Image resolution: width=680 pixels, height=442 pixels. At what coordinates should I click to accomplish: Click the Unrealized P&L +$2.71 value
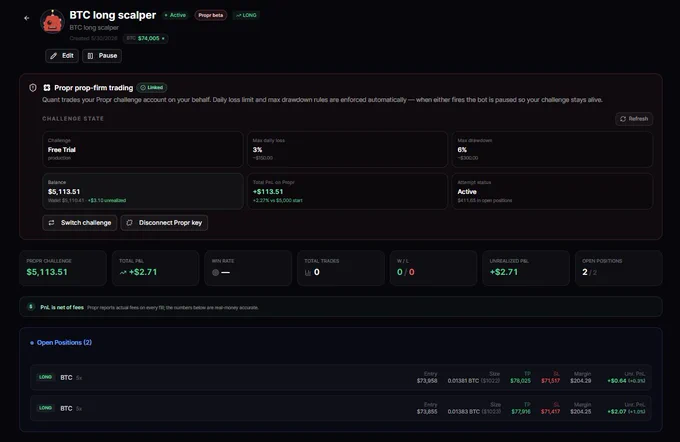[x=504, y=272]
